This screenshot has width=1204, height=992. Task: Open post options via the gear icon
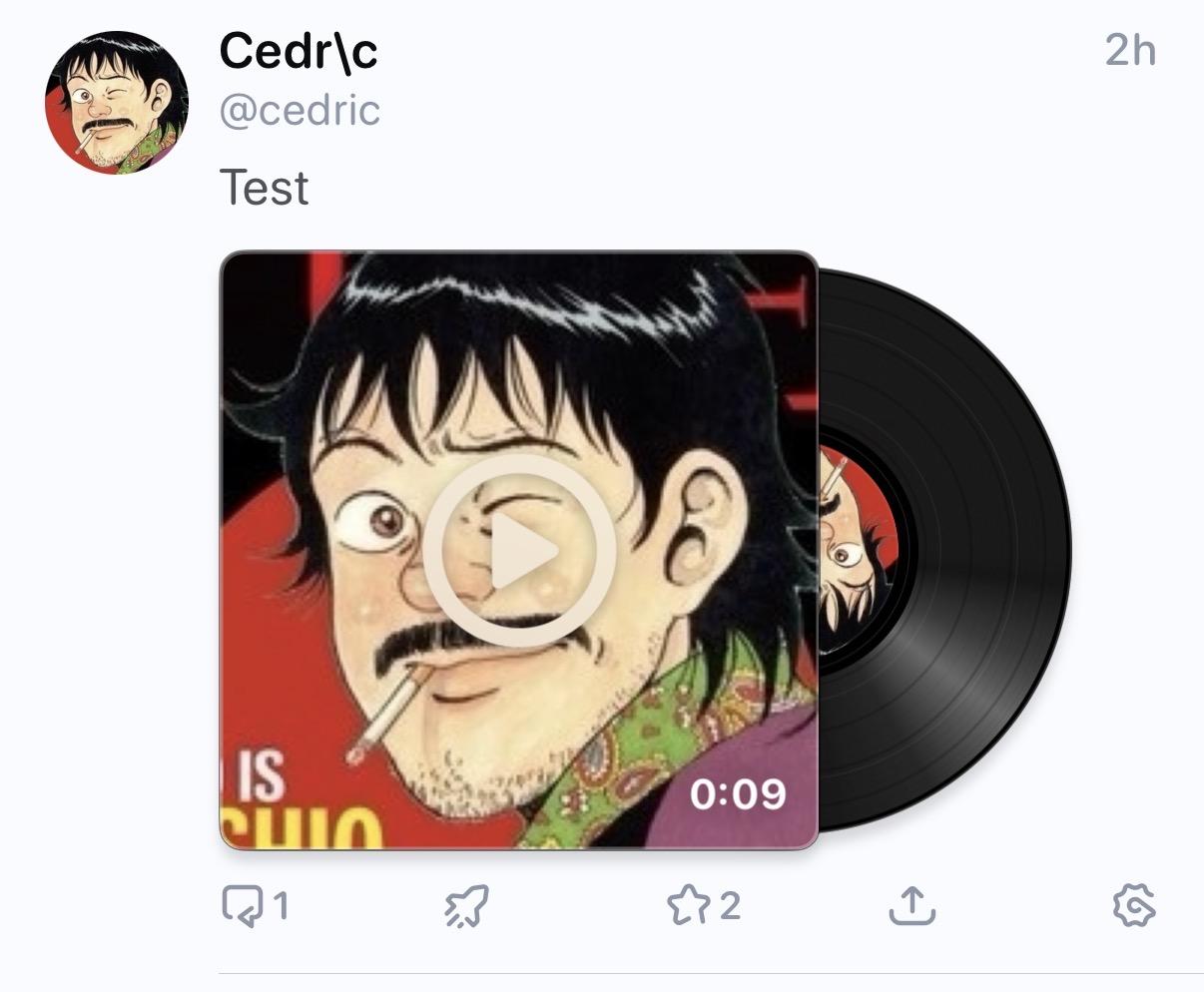1134,905
